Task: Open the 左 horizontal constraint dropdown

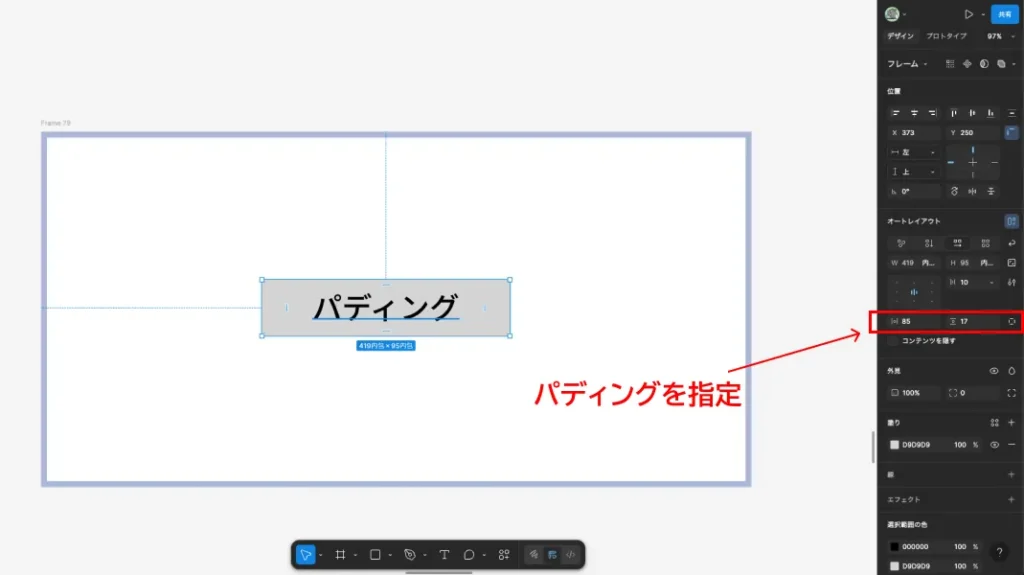Action: tap(915, 153)
